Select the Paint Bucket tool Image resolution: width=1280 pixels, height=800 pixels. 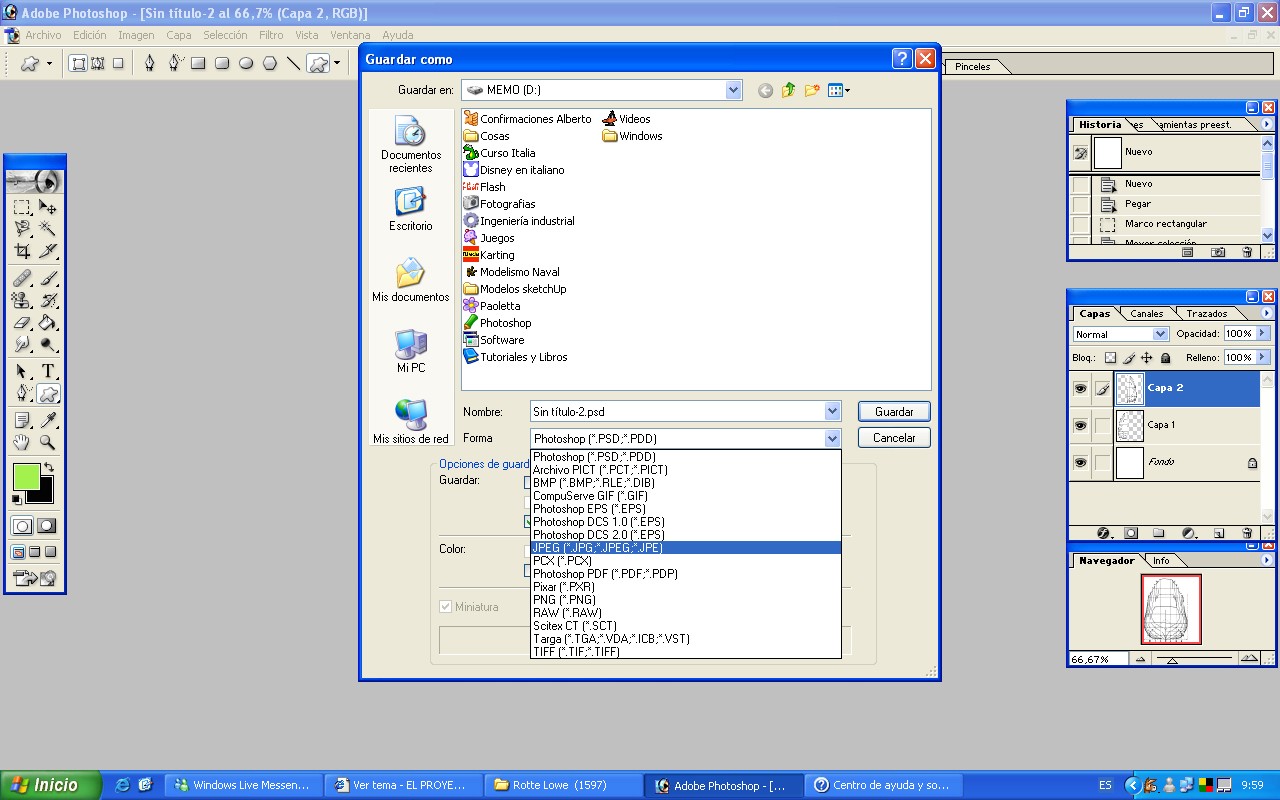pos(47,323)
